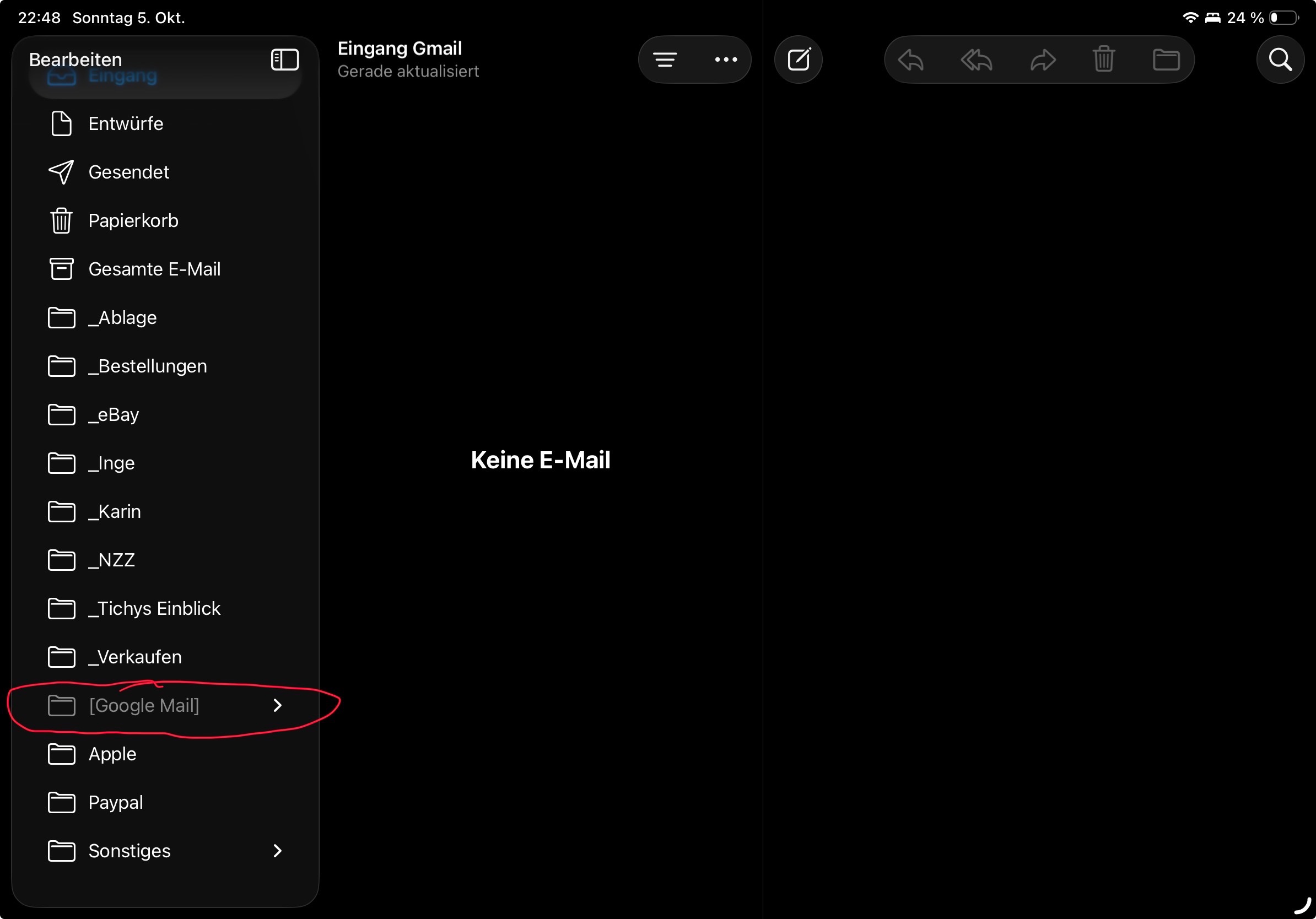Toggle the message filter button
This screenshot has width=1316, height=919.
[665, 60]
